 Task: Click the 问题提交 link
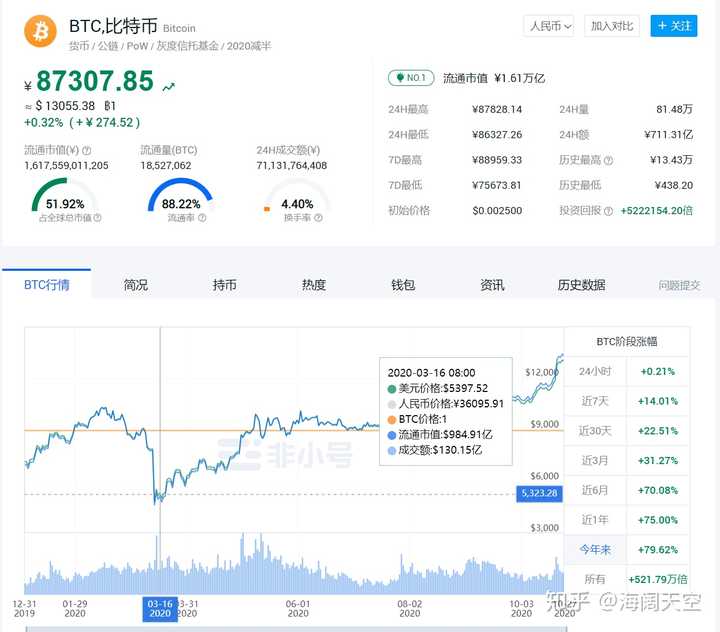(x=679, y=286)
